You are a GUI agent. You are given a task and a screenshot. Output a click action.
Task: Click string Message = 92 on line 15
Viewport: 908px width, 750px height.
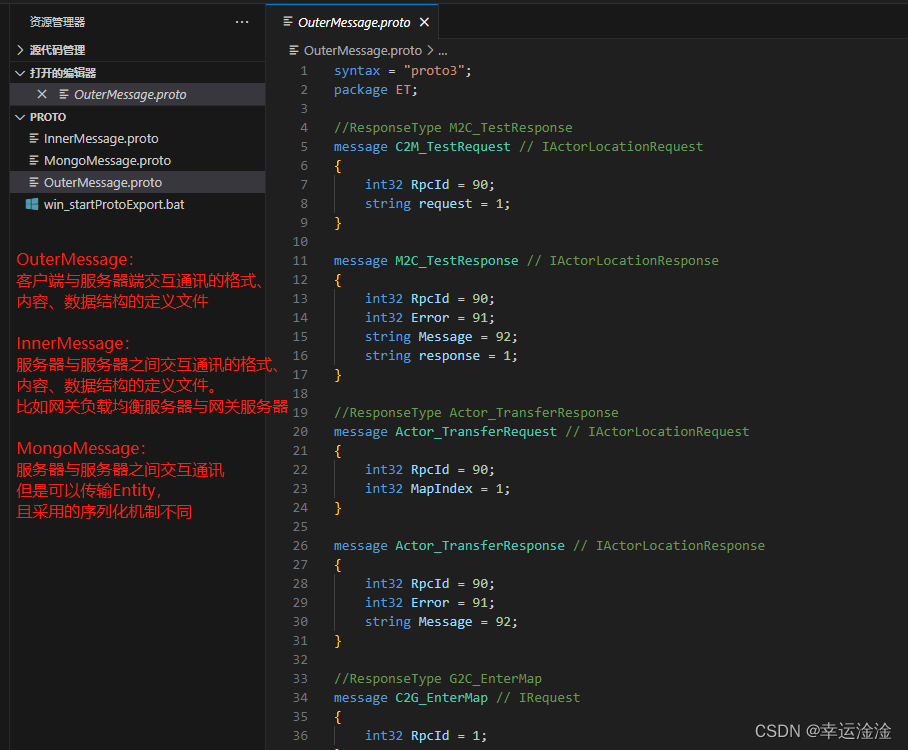[441, 336]
